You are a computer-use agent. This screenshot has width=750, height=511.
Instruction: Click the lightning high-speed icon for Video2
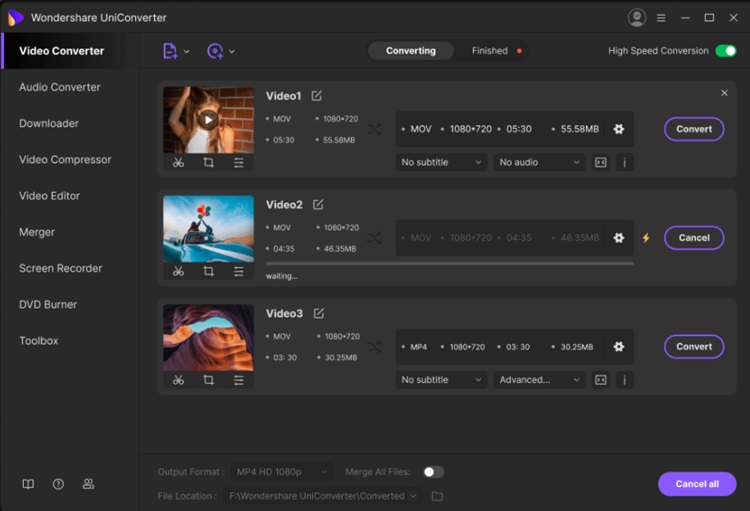pos(646,238)
